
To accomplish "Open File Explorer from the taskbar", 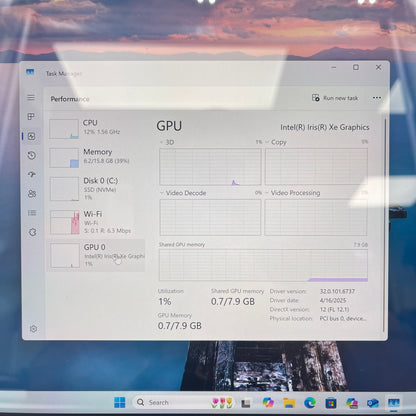I will click(x=289, y=403).
